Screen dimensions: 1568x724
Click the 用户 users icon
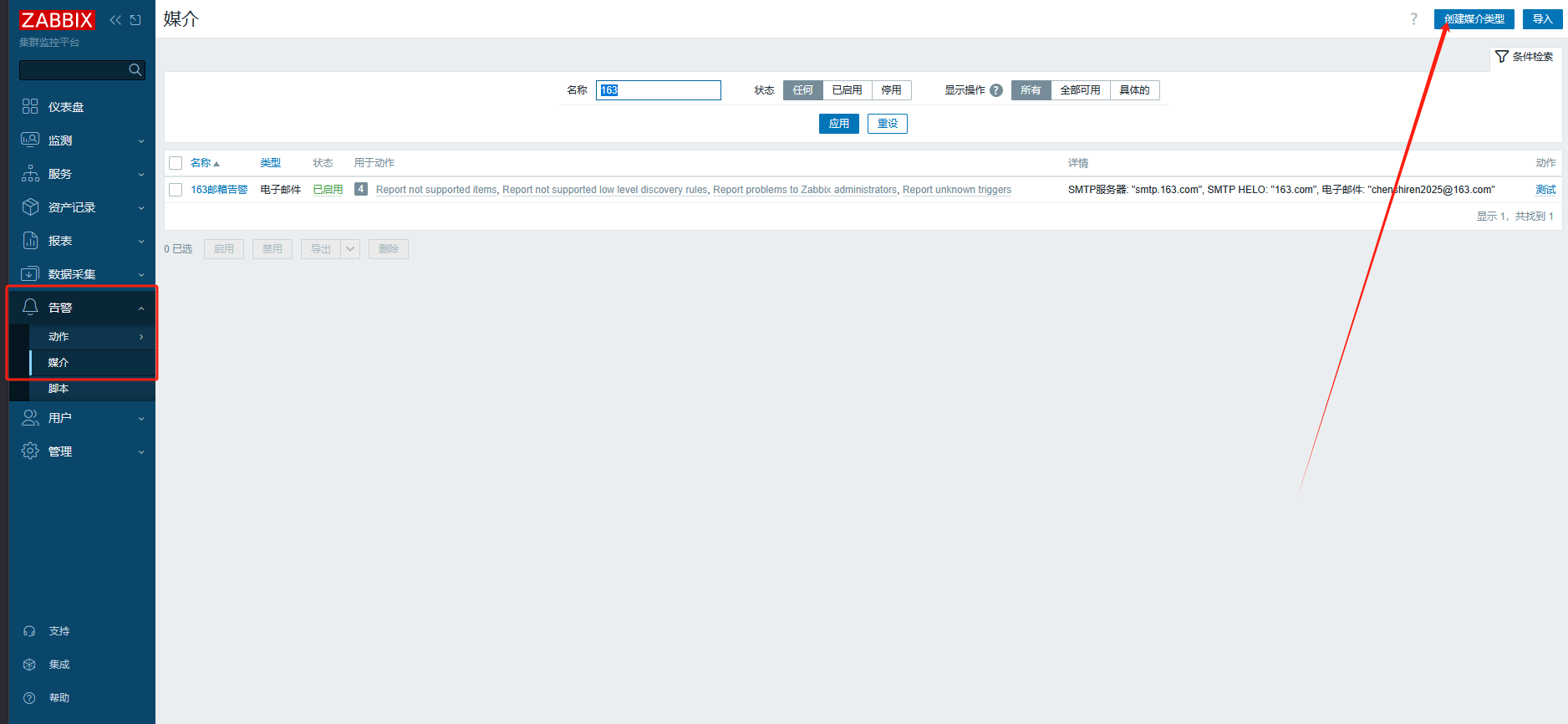(30, 417)
